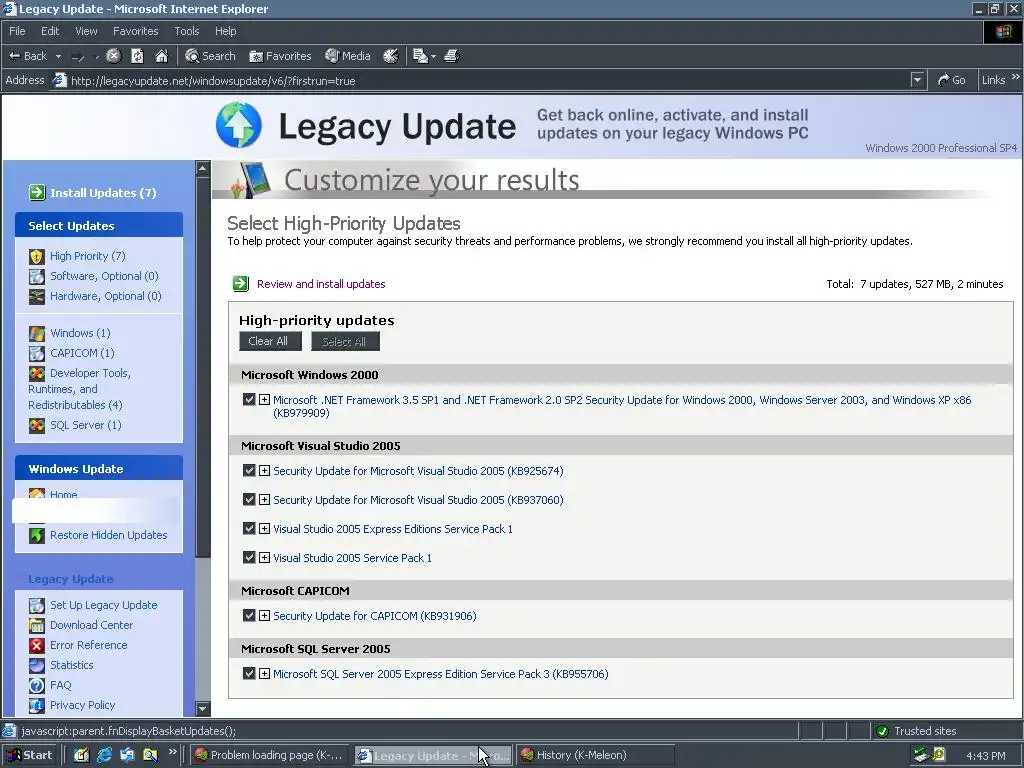Open the Back button history dropdown
The height and width of the screenshot is (768, 1024).
(x=58, y=56)
